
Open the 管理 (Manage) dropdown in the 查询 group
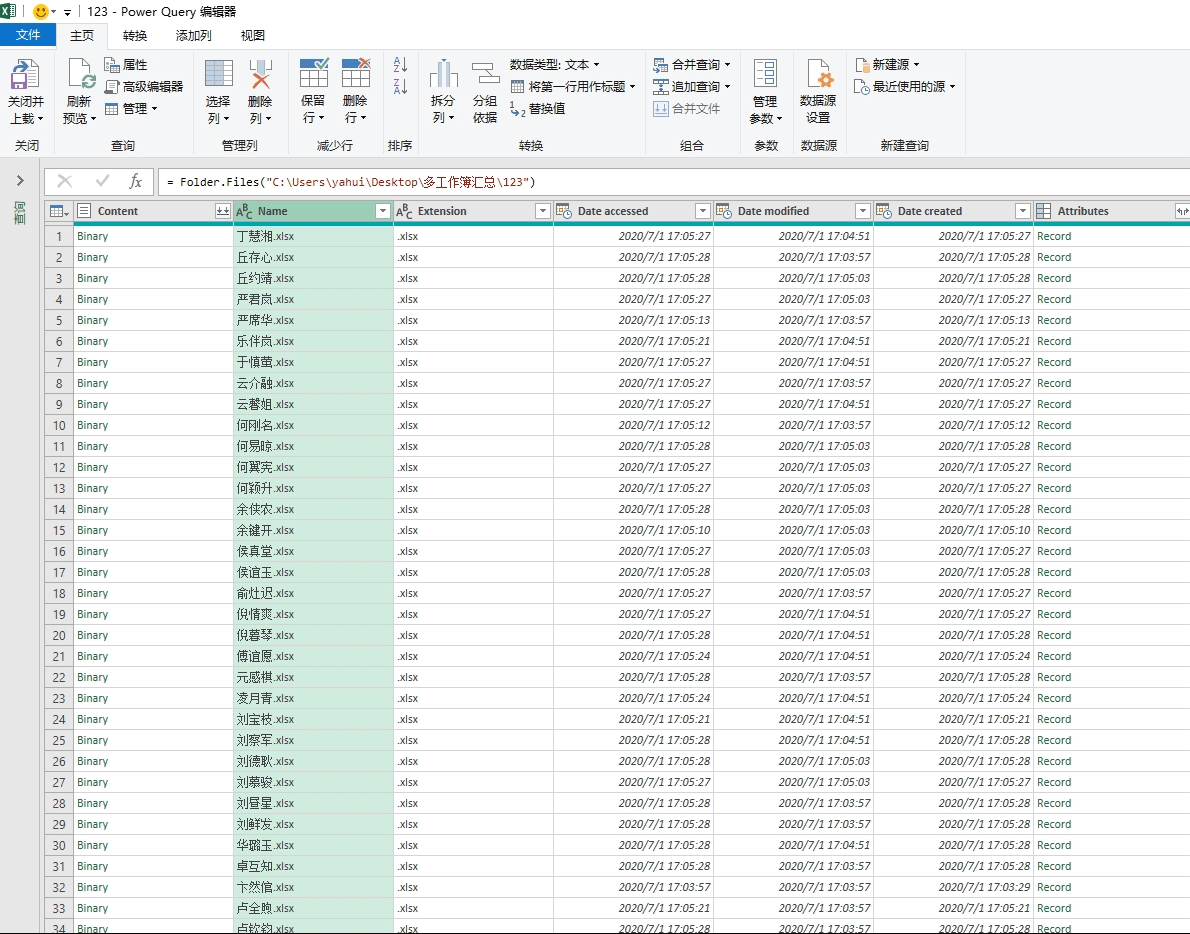(x=131, y=108)
